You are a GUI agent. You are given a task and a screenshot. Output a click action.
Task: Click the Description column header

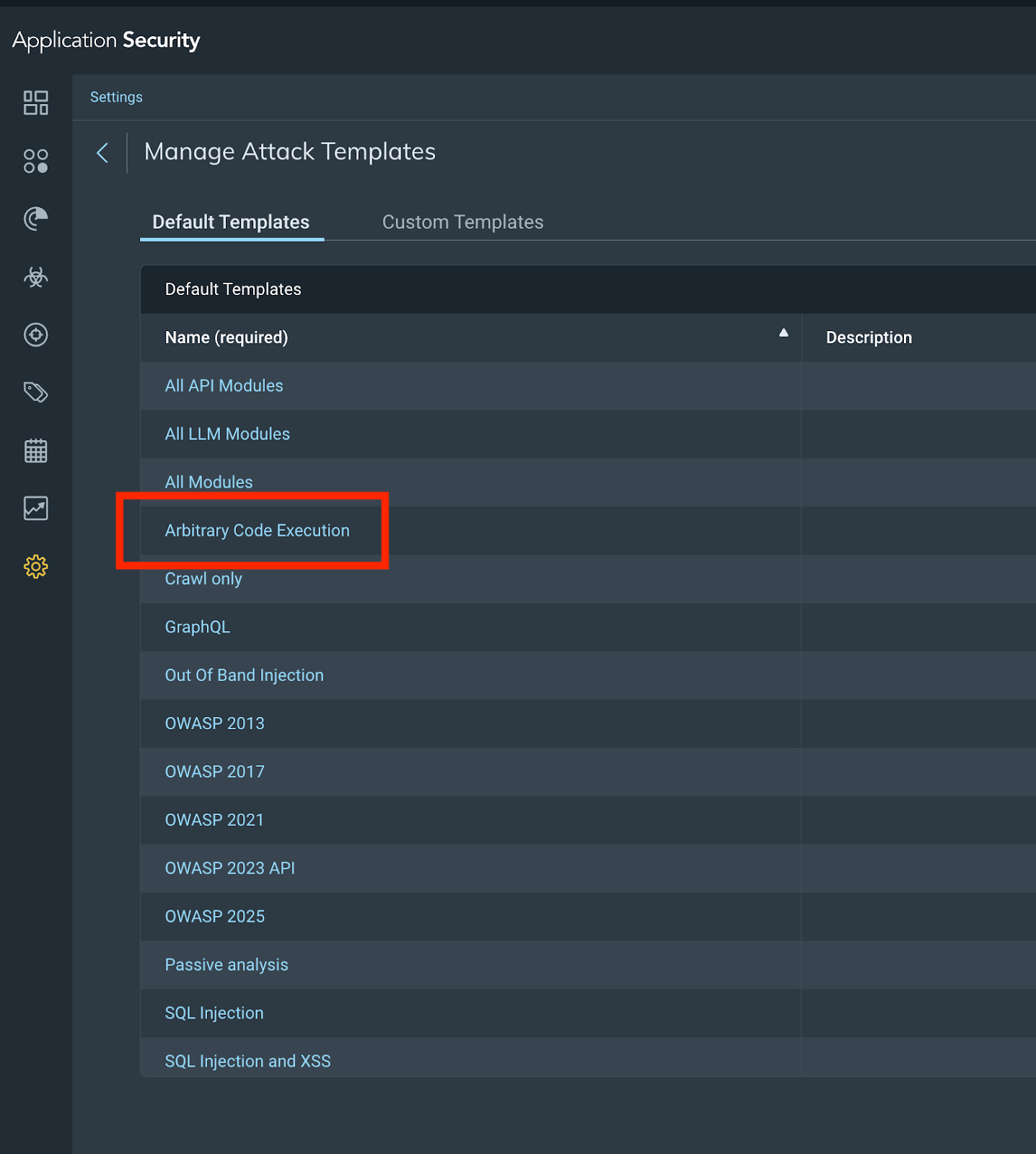point(869,338)
